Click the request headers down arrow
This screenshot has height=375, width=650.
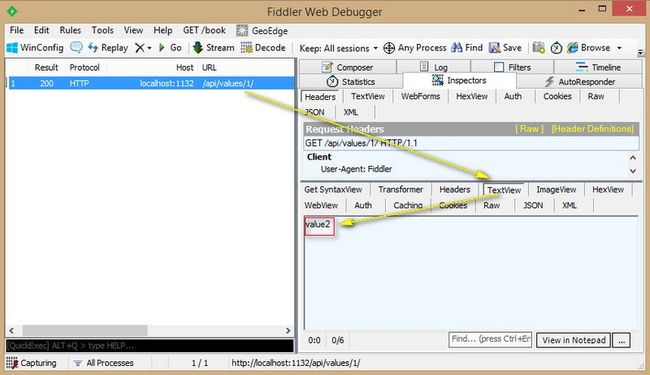click(x=633, y=171)
